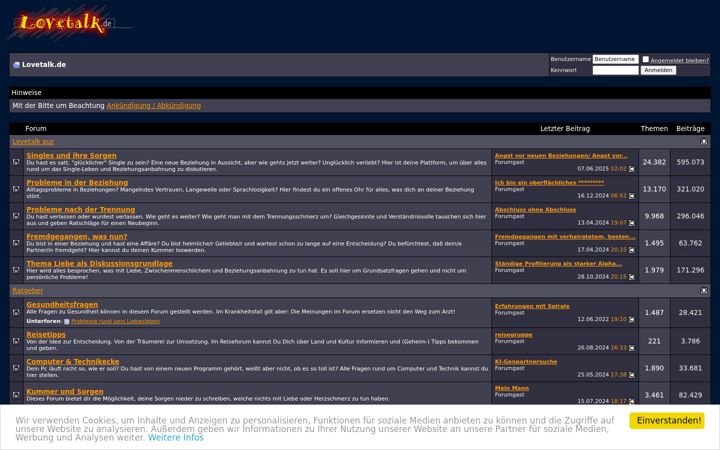Collapse the Ratgeber category

point(703,291)
